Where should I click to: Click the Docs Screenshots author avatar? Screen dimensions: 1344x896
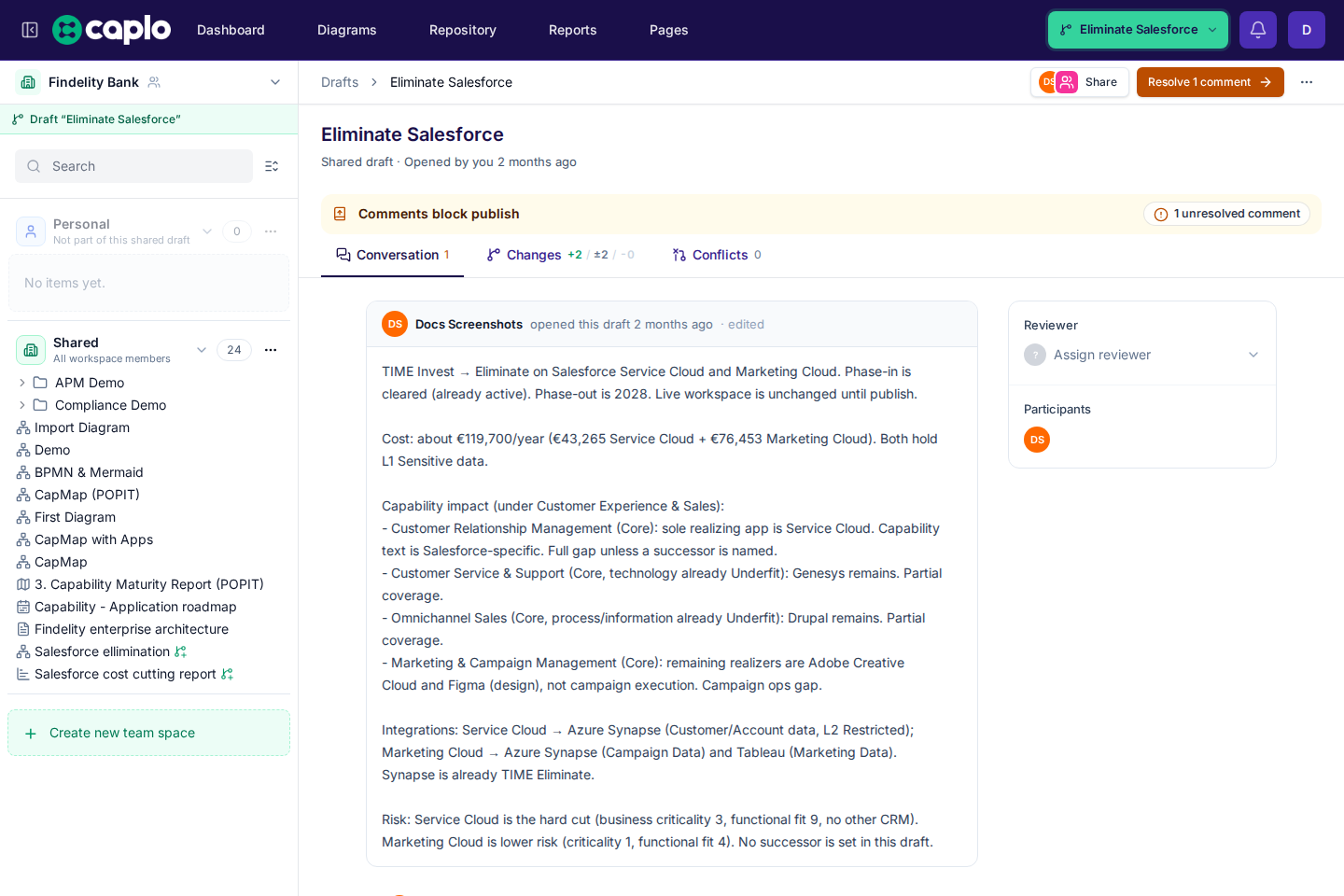tap(395, 324)
